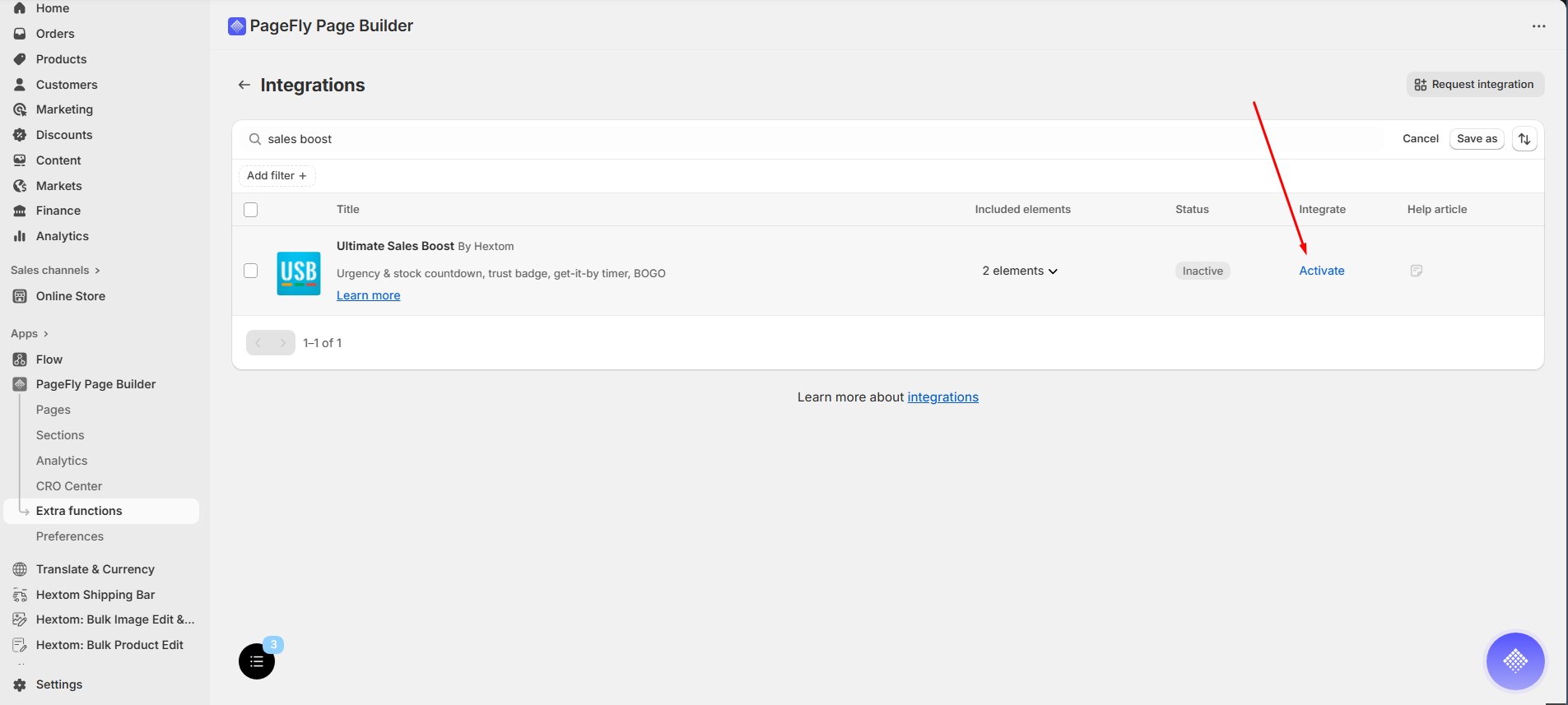
Task: Click the PageFly logo in the header
Action: [237, 26]
